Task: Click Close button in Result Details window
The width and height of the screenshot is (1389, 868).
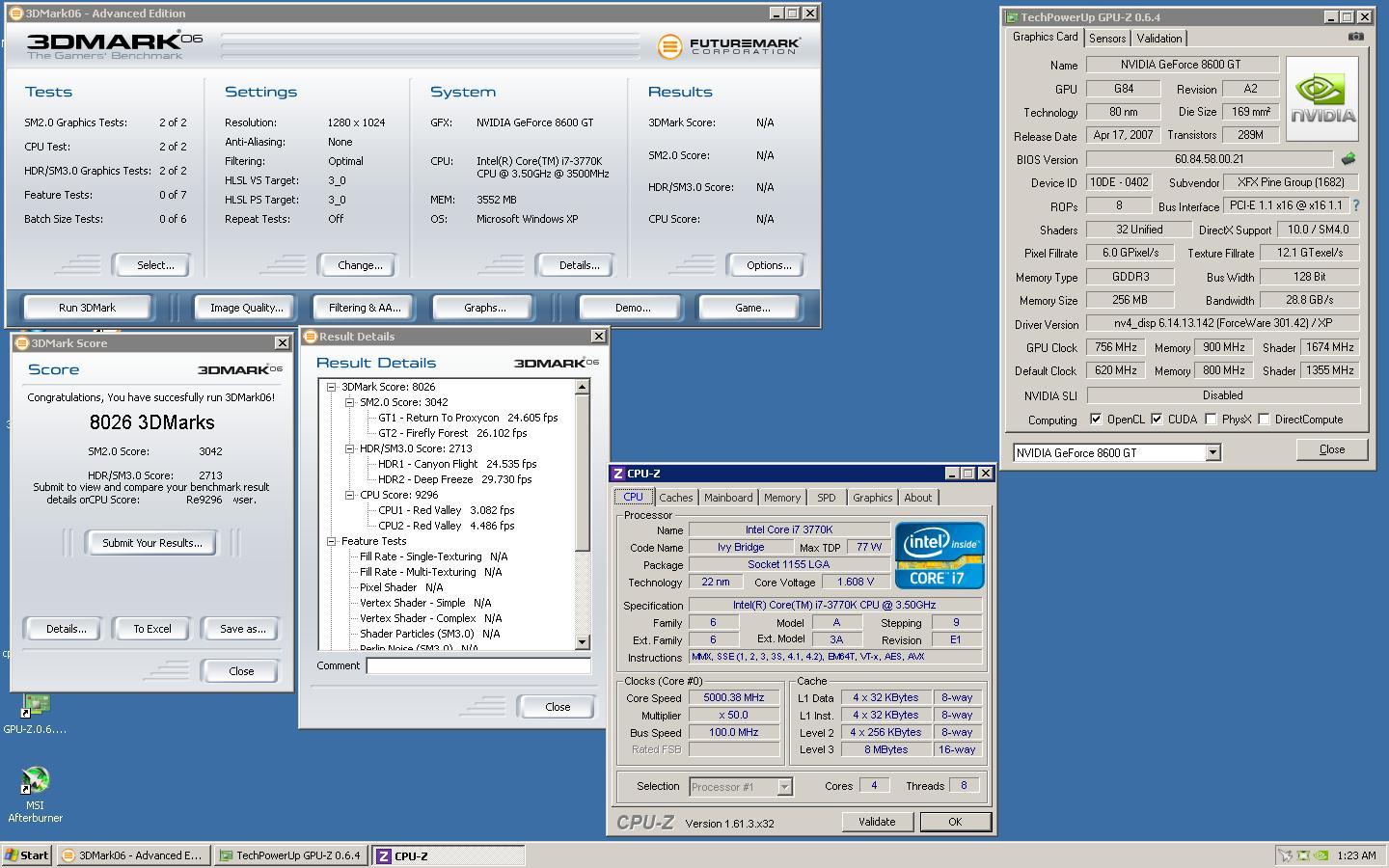Action: pyautogui.click(x=558, y=707)
